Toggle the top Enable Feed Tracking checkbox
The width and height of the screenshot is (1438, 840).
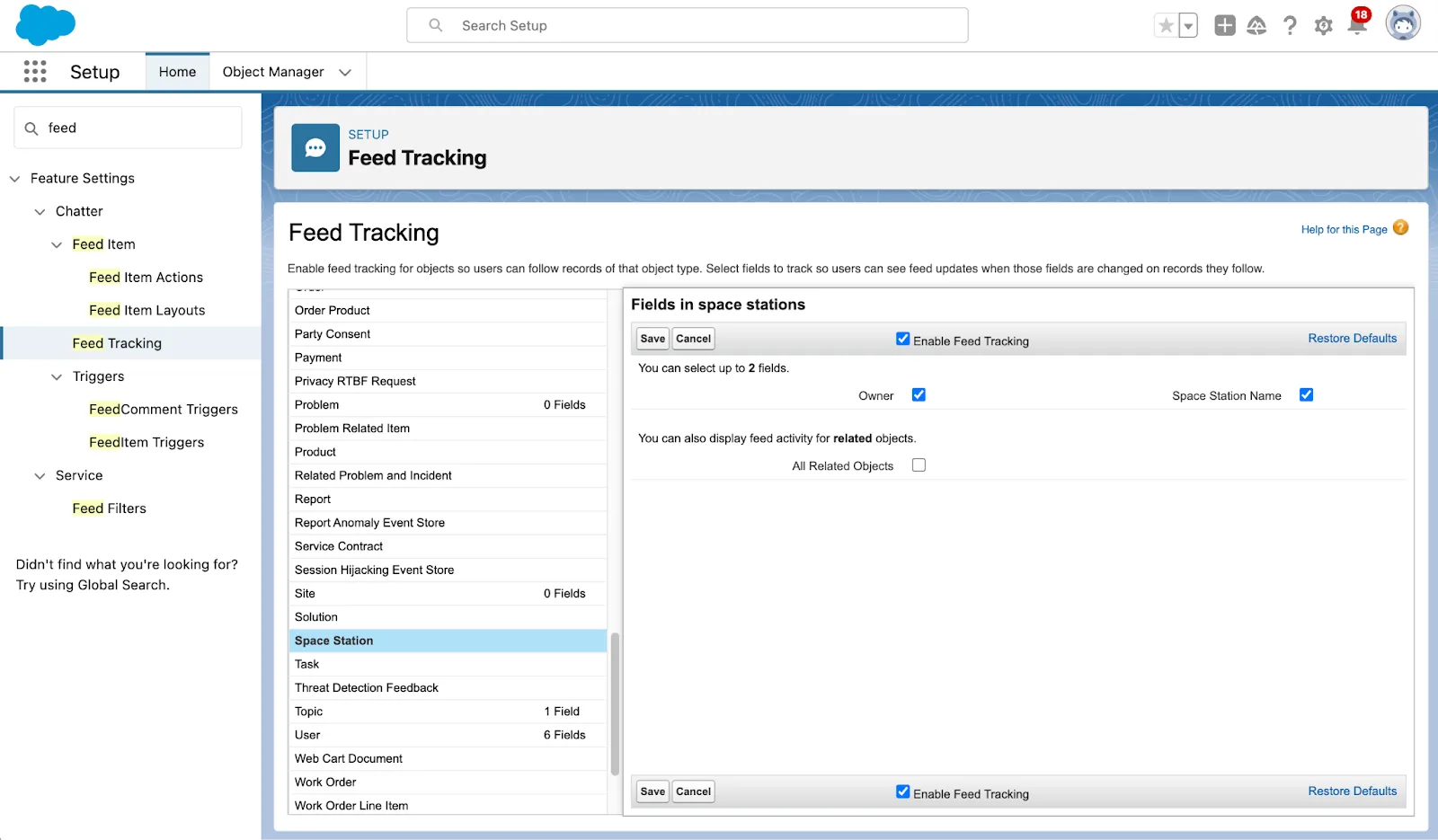point(902,339)
